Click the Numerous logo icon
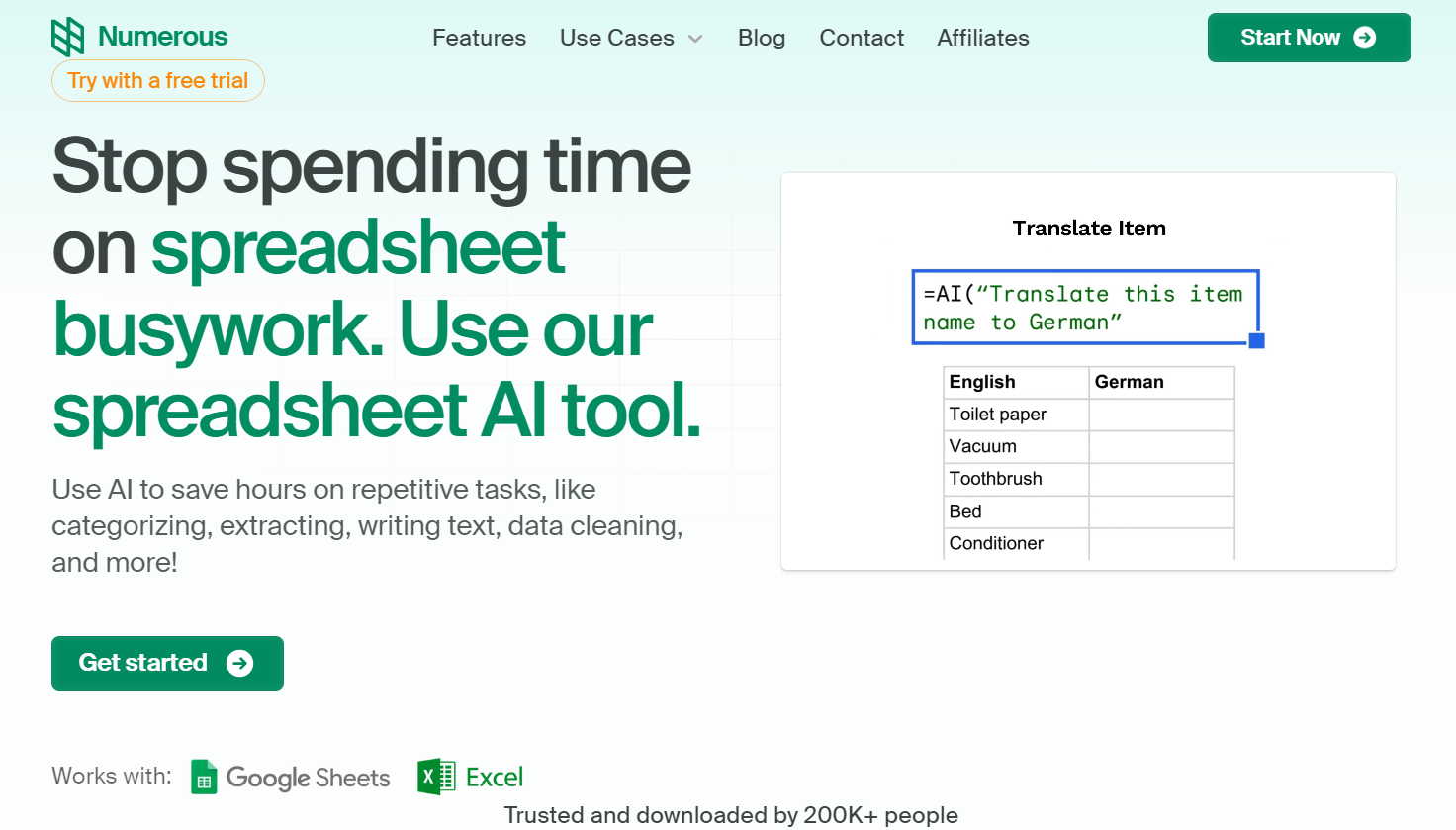The width and height of the screenshot is (1456, 830). point(68,37)
